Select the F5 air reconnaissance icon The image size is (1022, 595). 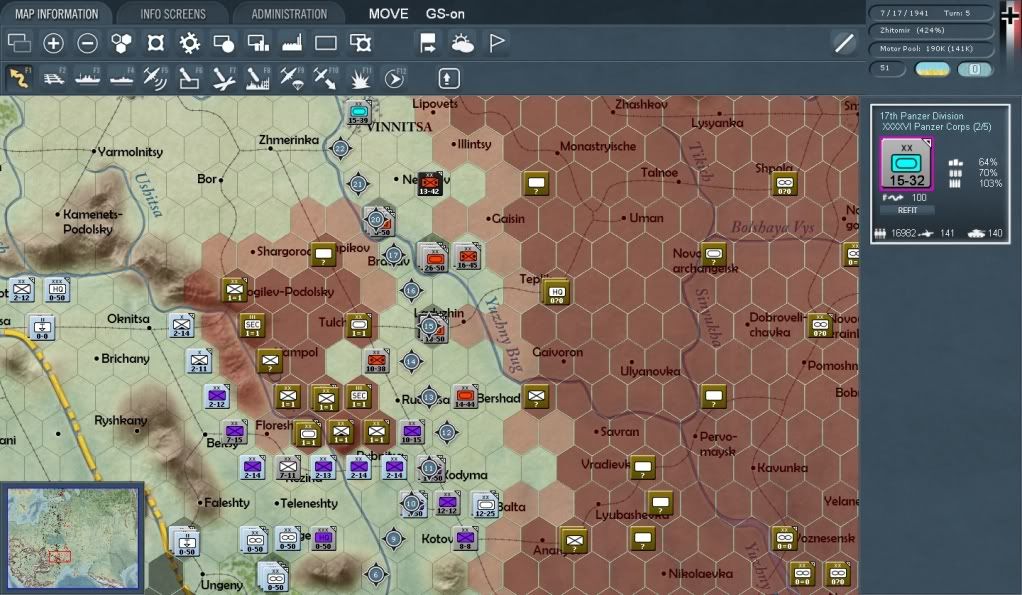tap(155, 79)
